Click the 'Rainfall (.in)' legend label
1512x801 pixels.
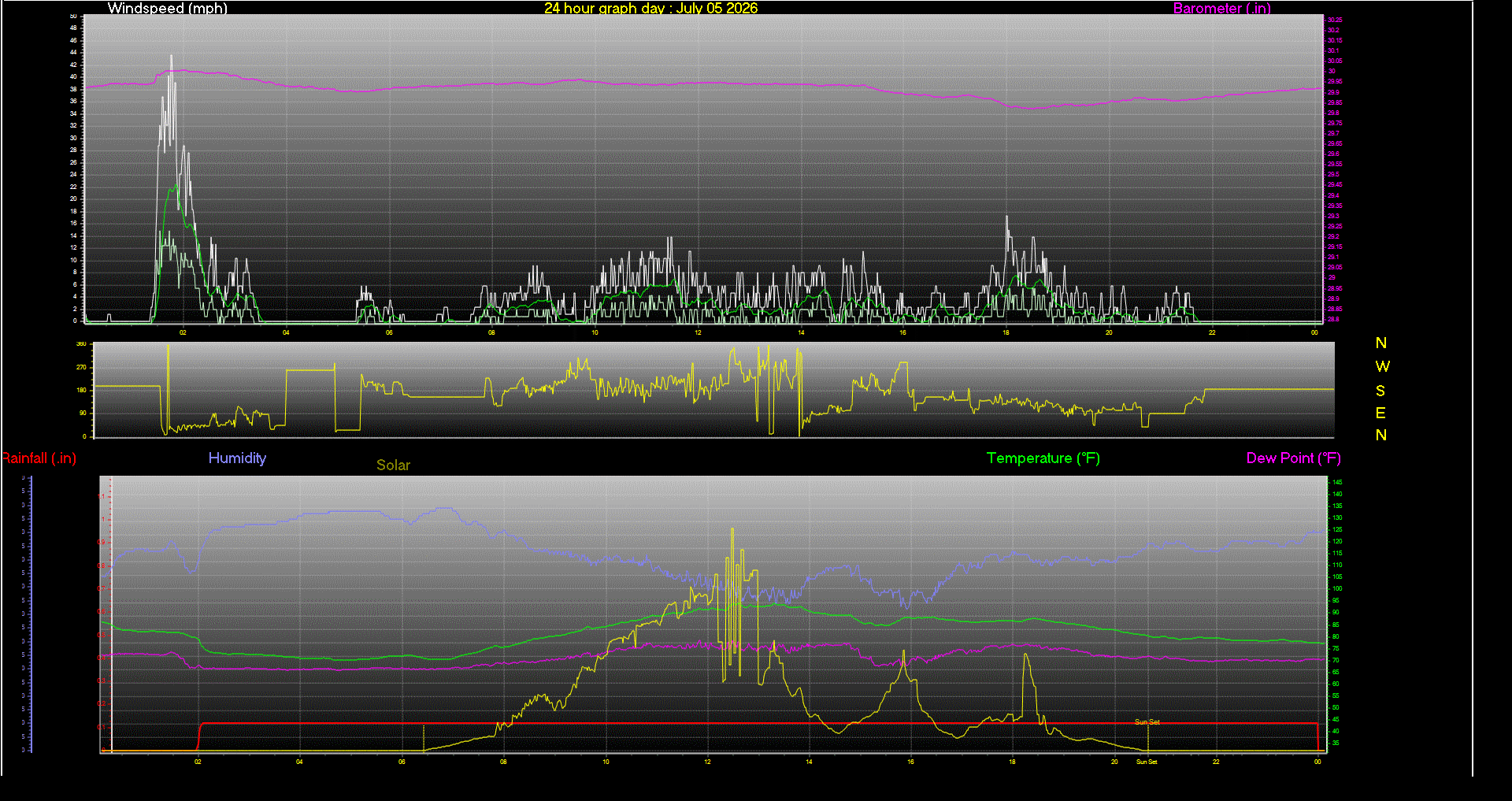pyautogui.click(x=39, y=458)
